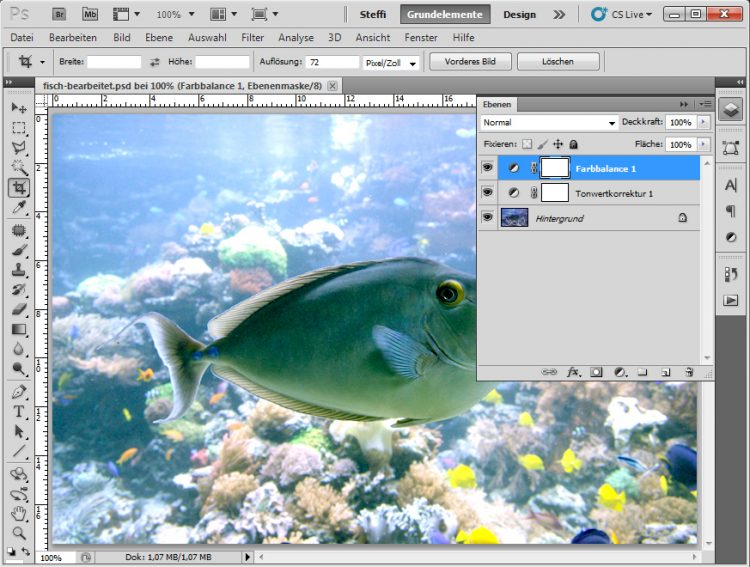Switch to Design workspace
The height and width of the screenshot is (567, 750).
coord(519,14)
